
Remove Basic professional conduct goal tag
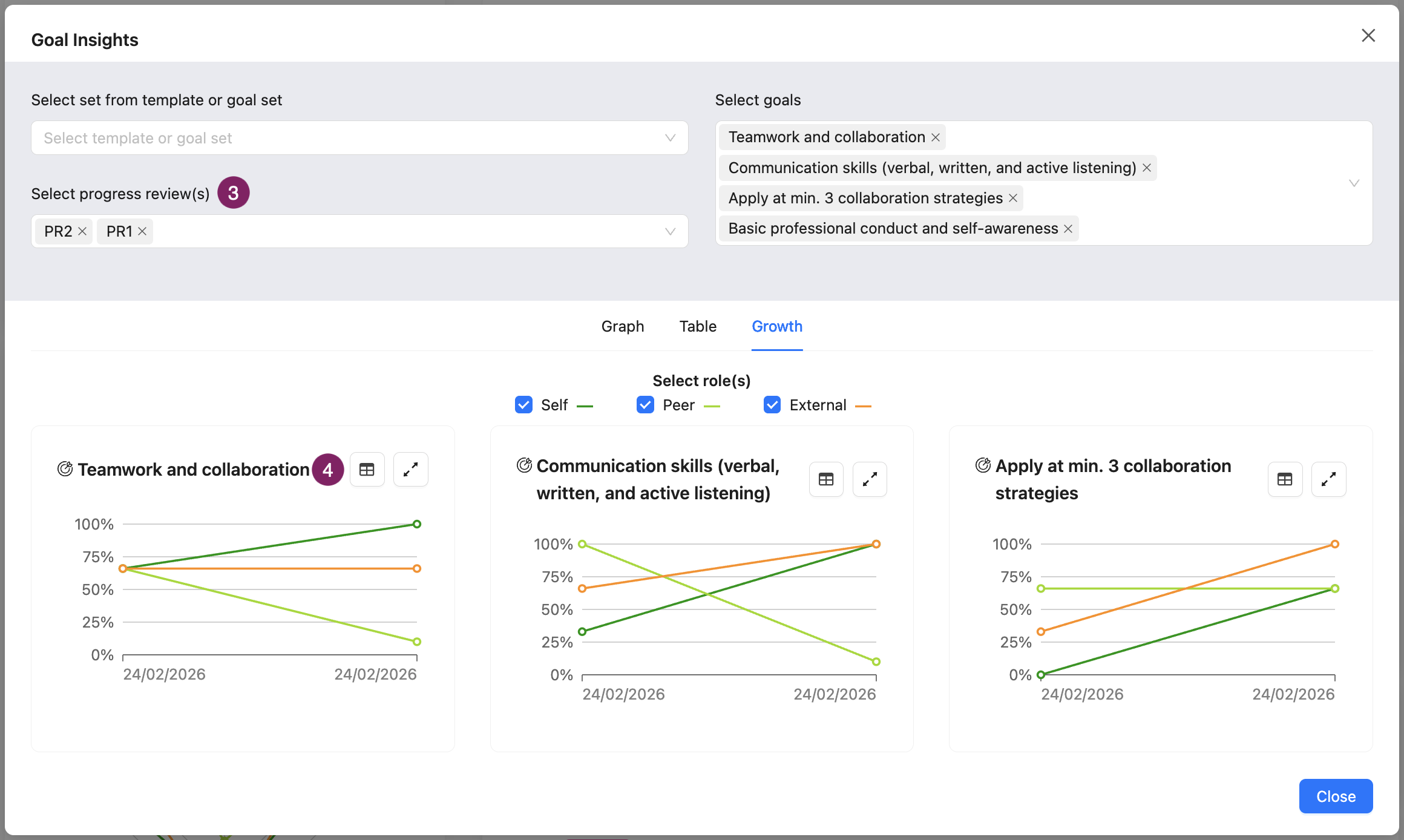[x=1068, y=229]
